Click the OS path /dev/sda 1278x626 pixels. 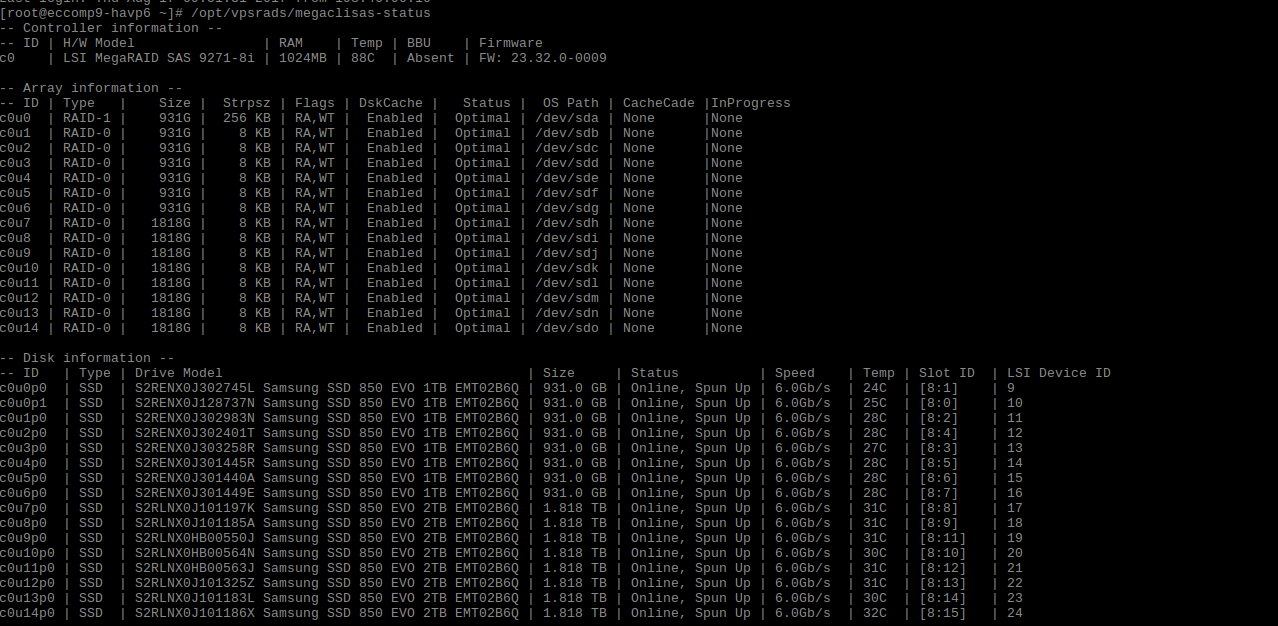[566, 118]
